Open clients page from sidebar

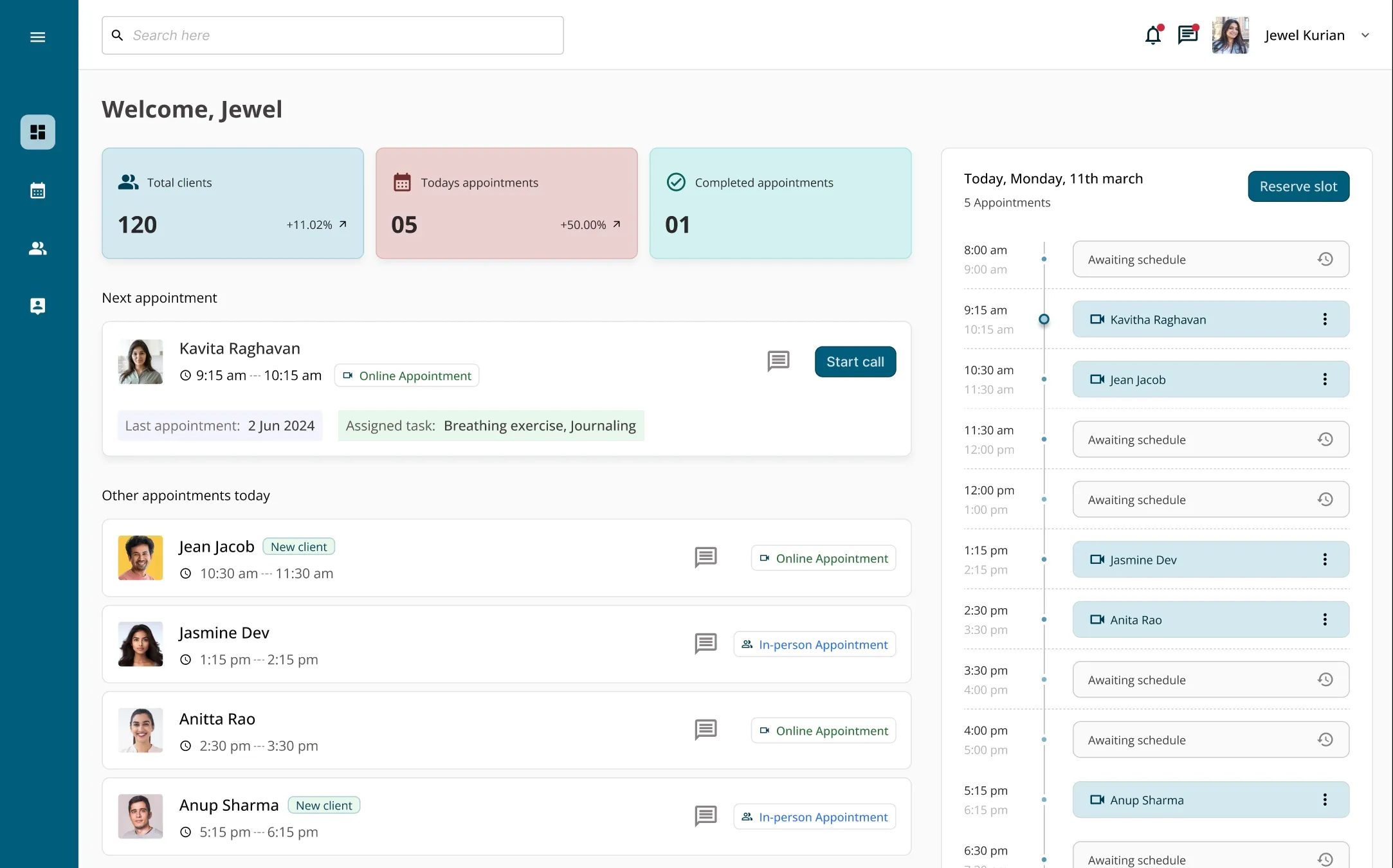point(37,248)
